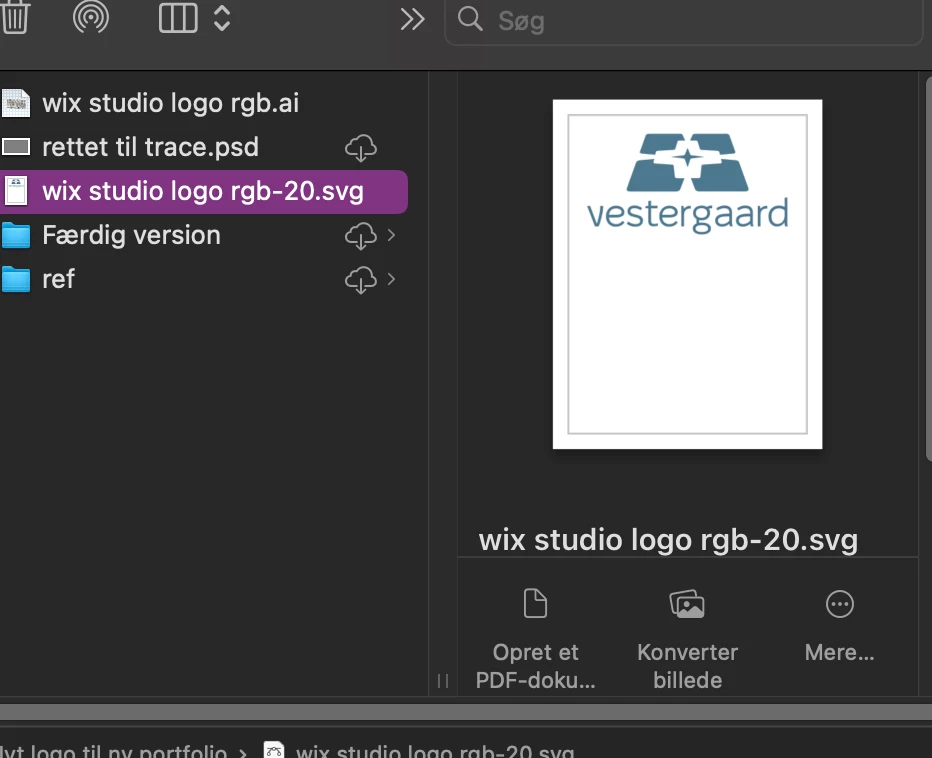Select the ref folder

pyautogui.click(x=58, y=279)
